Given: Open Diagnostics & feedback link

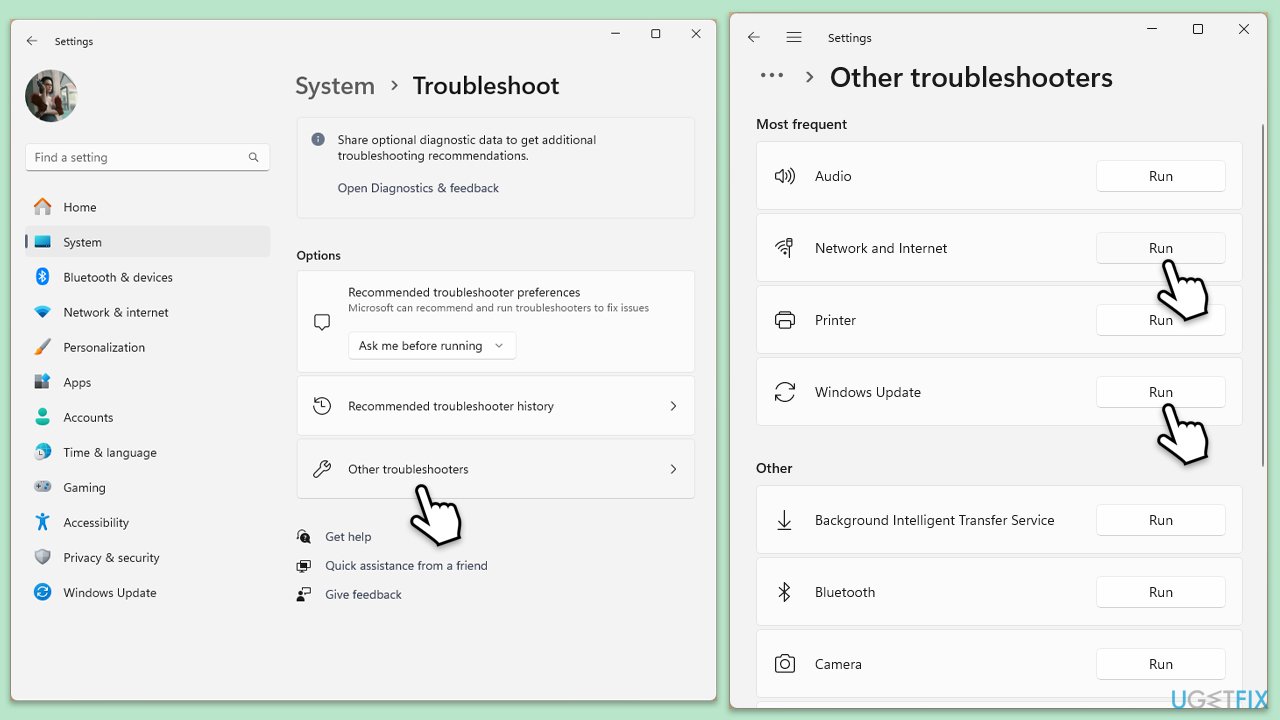Looking at the screenshot, I should tap(418, 188).
